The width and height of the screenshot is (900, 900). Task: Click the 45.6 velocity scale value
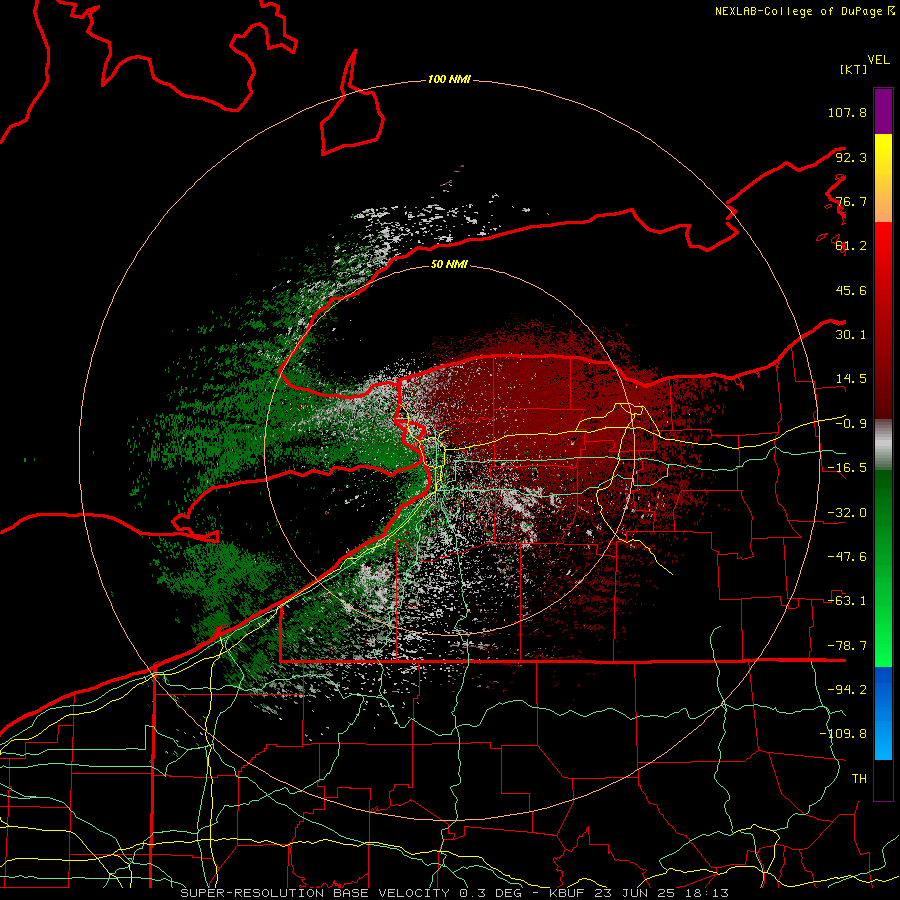tap(851, 290)
